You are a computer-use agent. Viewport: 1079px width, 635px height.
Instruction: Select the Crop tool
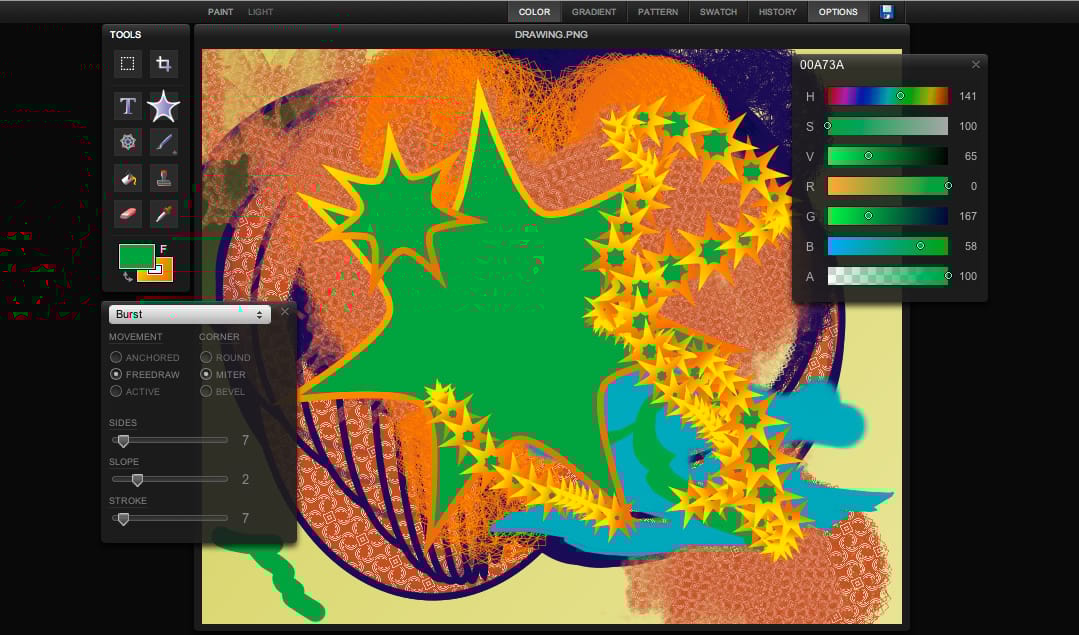pos(163,64)
